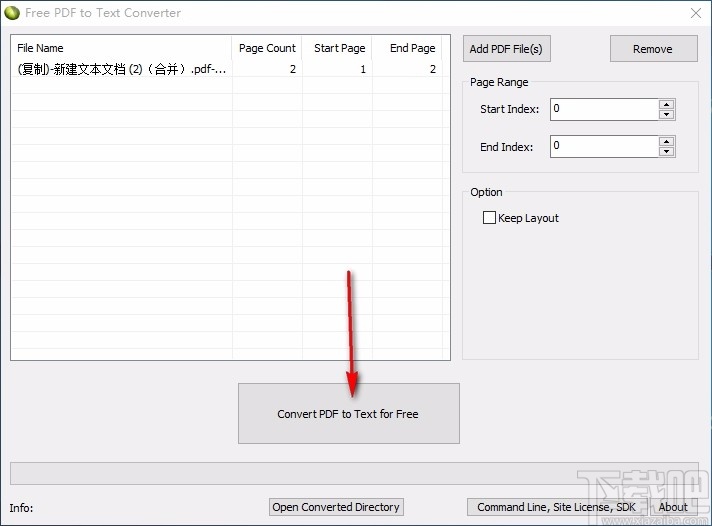Screen dimensions: 712x526
Task: Decrease End Index with down arrow
Action: click(x=667, y=152)
